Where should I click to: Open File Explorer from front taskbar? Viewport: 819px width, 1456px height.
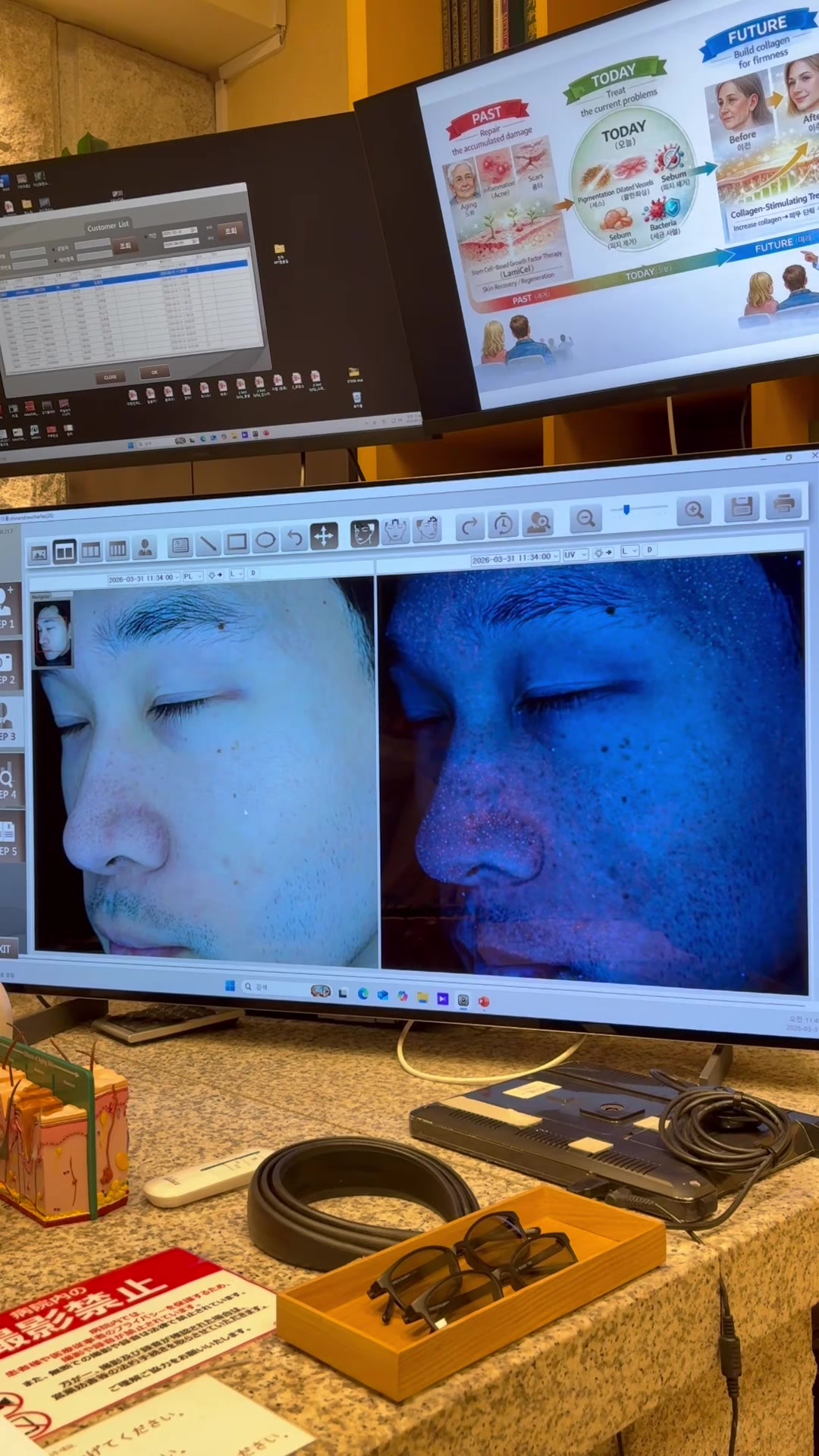coord(422,997)
